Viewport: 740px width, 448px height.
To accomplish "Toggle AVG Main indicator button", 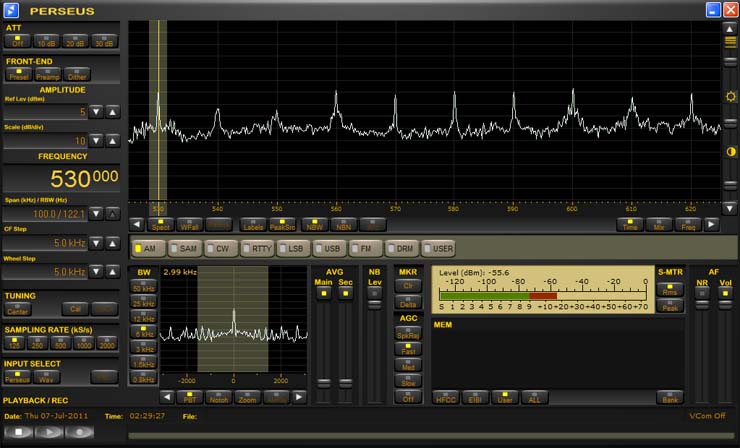I will (x=324, y=294).
